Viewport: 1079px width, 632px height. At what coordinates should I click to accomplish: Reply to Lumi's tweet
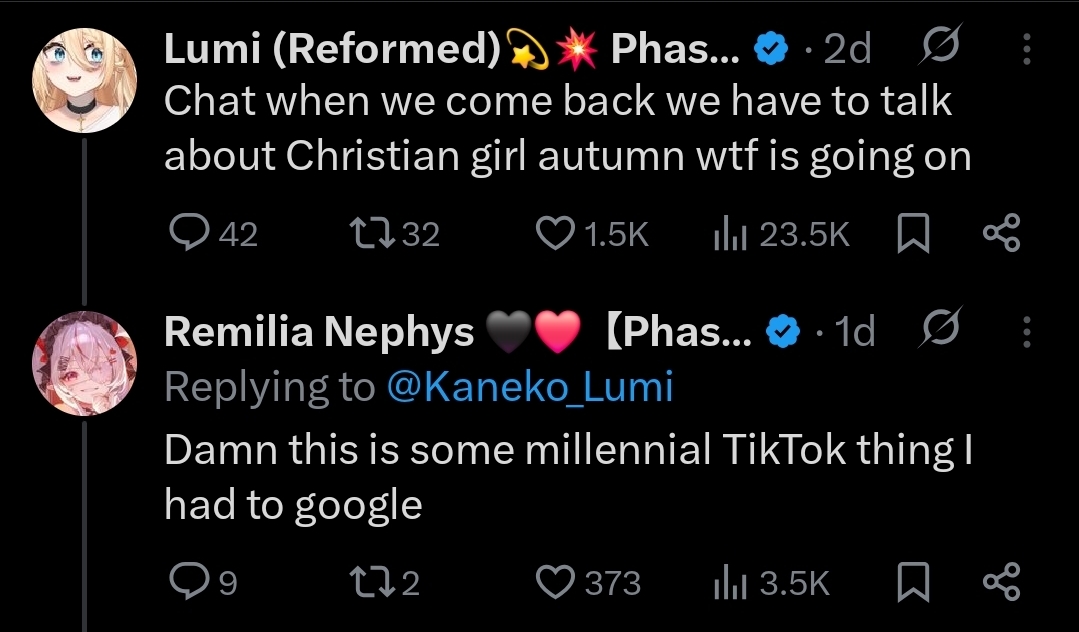187,234
